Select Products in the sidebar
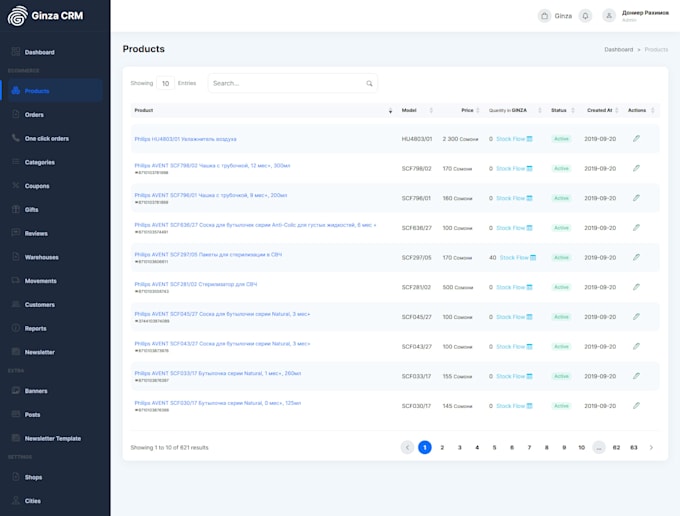This screenshot has height=516, width=680. click(55, 91)
